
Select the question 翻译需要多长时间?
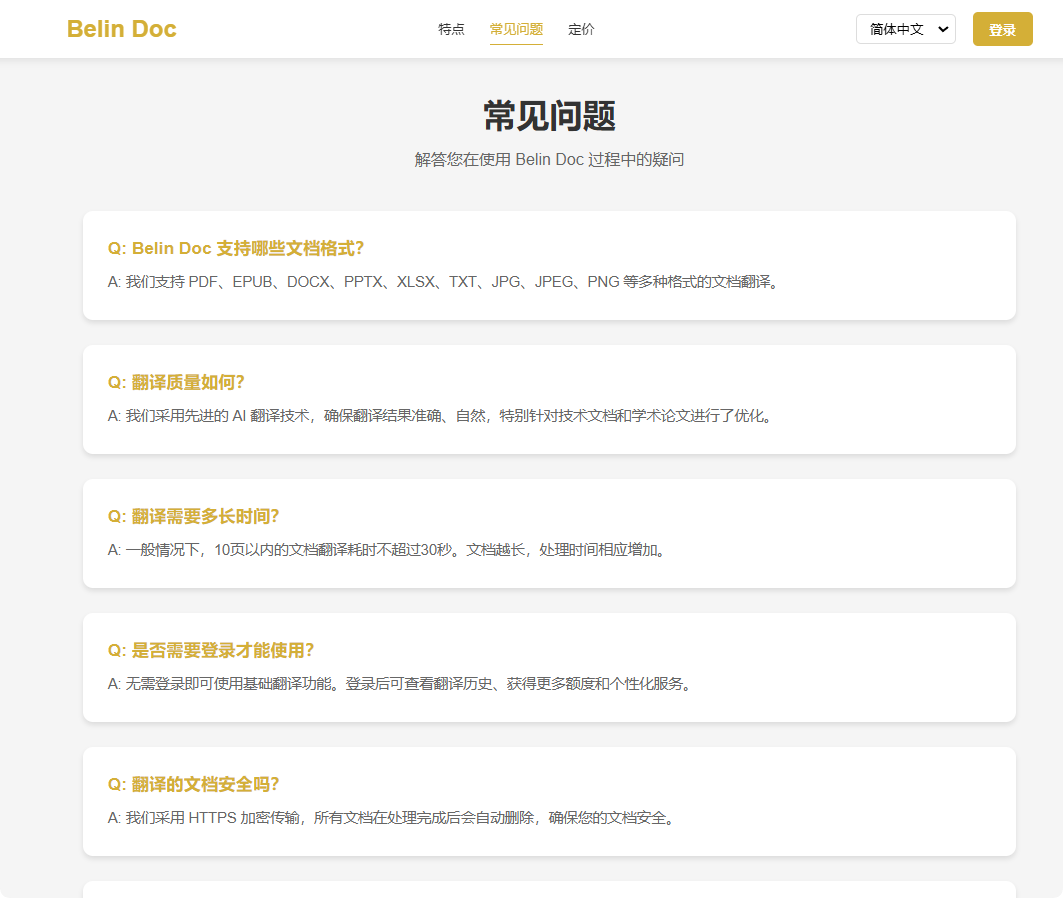[193, 516]
